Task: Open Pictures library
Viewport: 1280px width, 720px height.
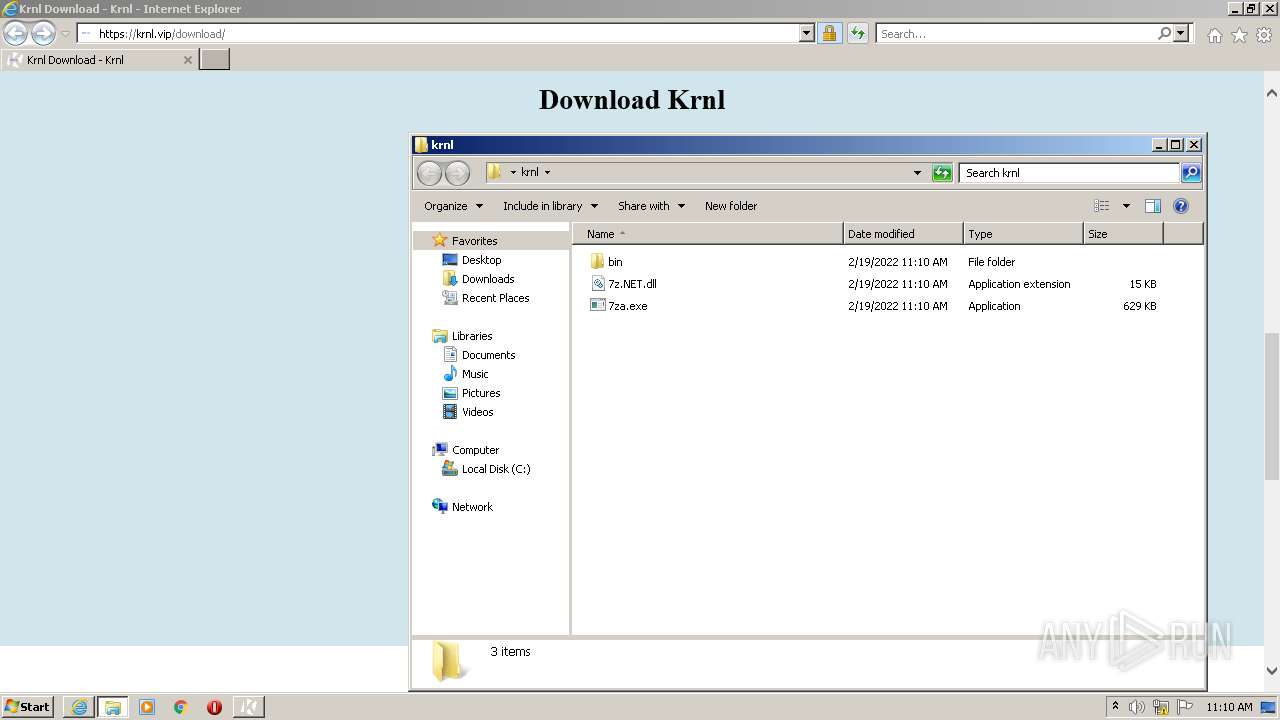Action: tap(481, 393)
